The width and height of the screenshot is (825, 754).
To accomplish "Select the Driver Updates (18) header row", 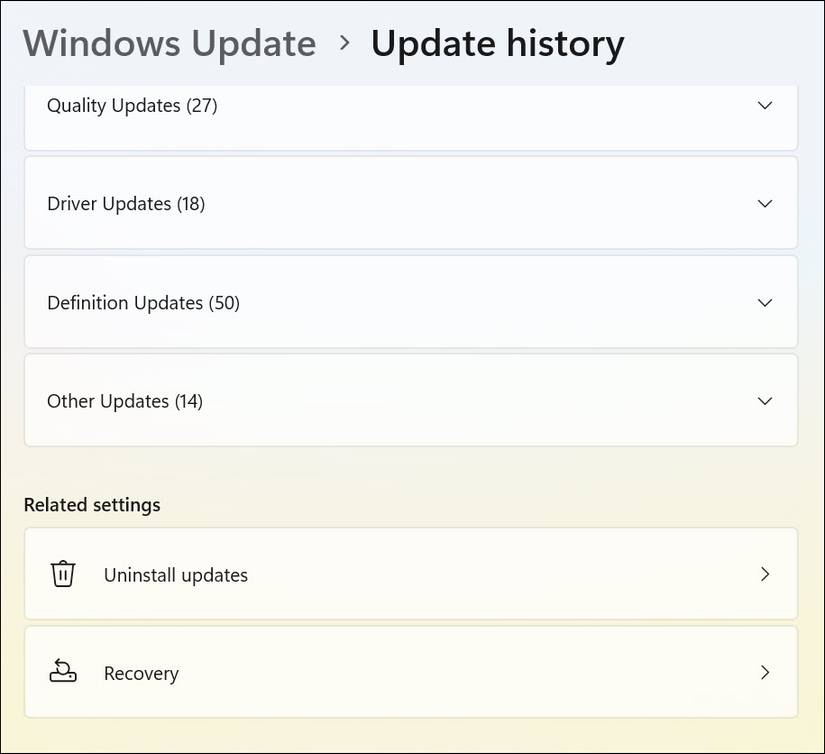I will click(x=410, y=203).
